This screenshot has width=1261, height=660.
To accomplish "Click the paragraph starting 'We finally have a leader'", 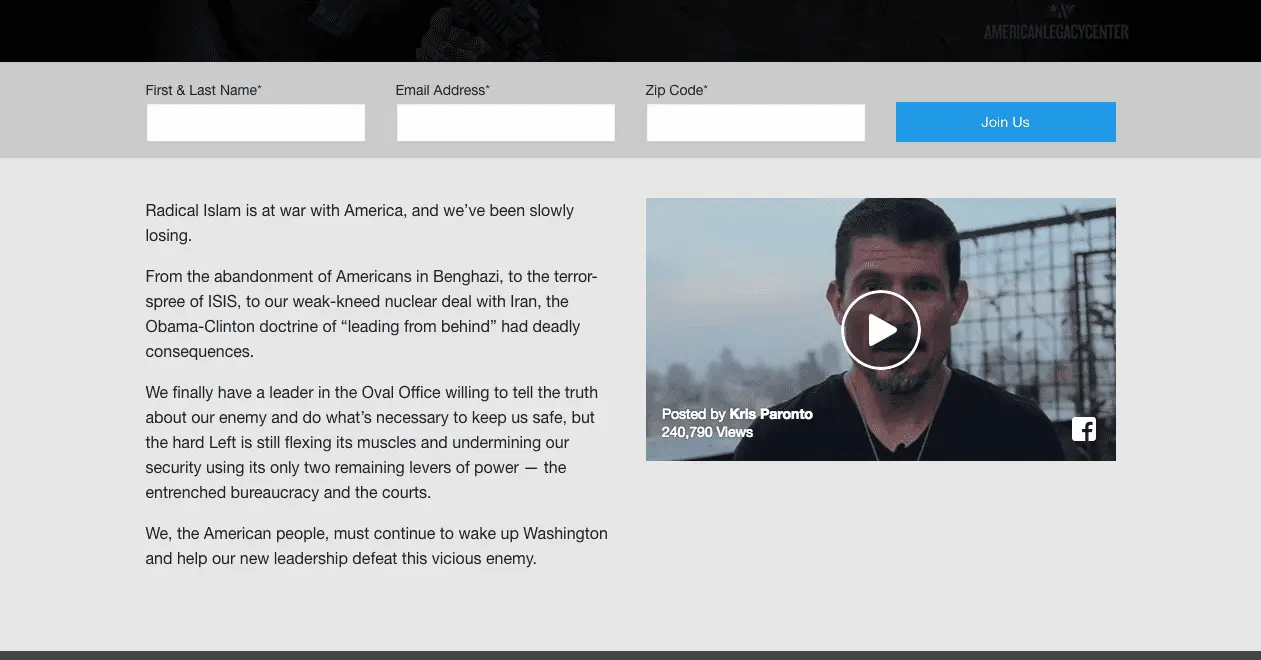I will point(371,442).
